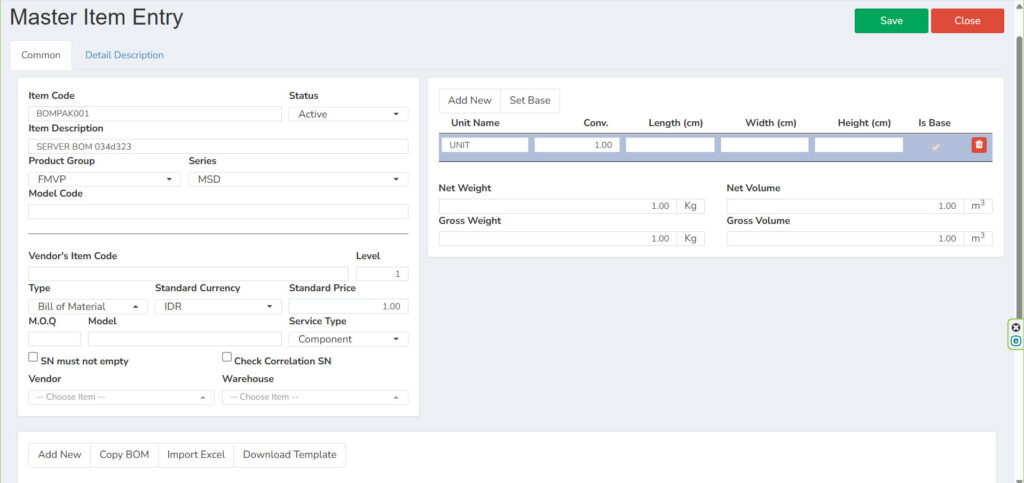The height and width of the screenshot is (483, 1024).
Task: Click the Model Code input field
Action: 218,211
